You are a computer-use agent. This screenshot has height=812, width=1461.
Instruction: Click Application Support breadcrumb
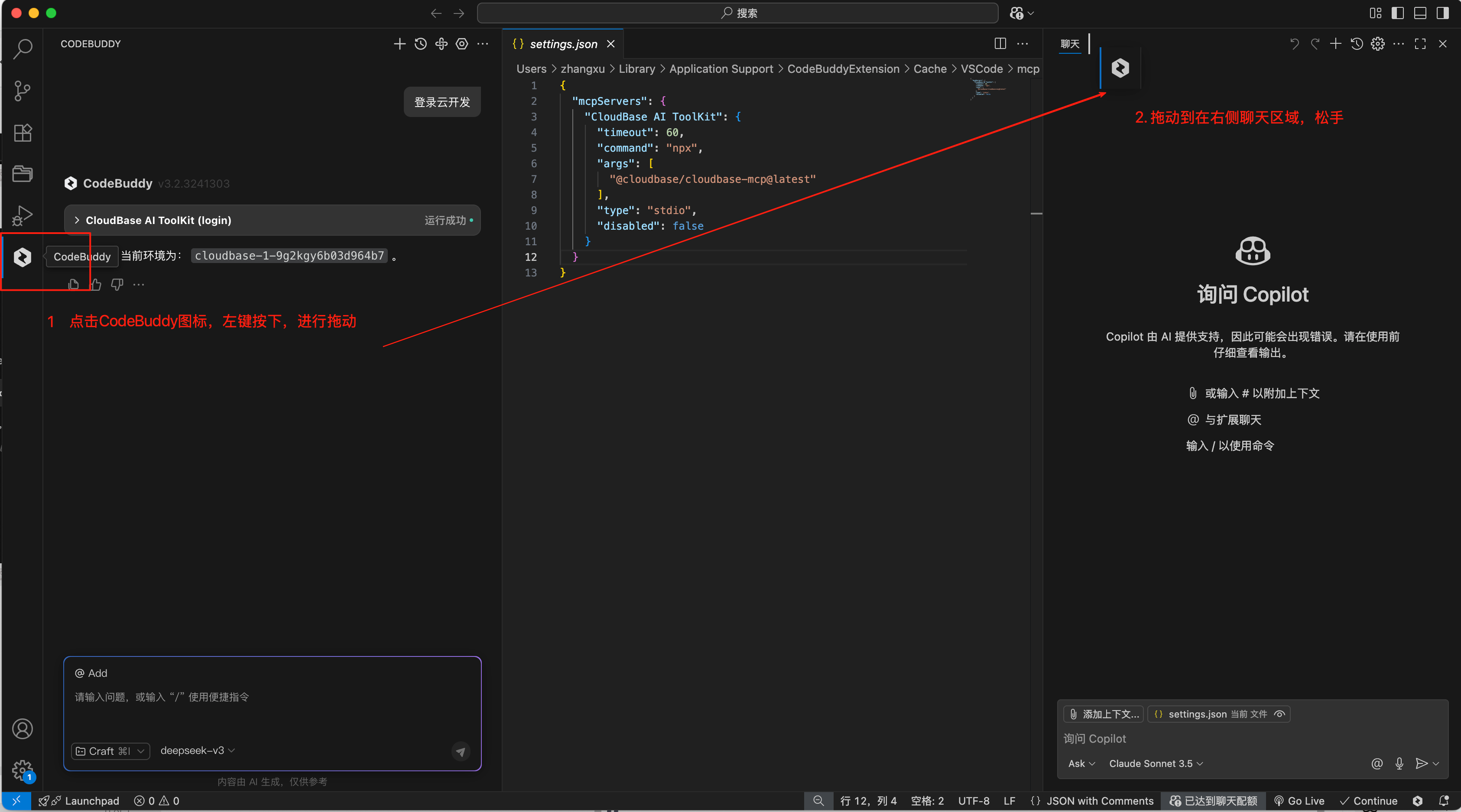721,68
